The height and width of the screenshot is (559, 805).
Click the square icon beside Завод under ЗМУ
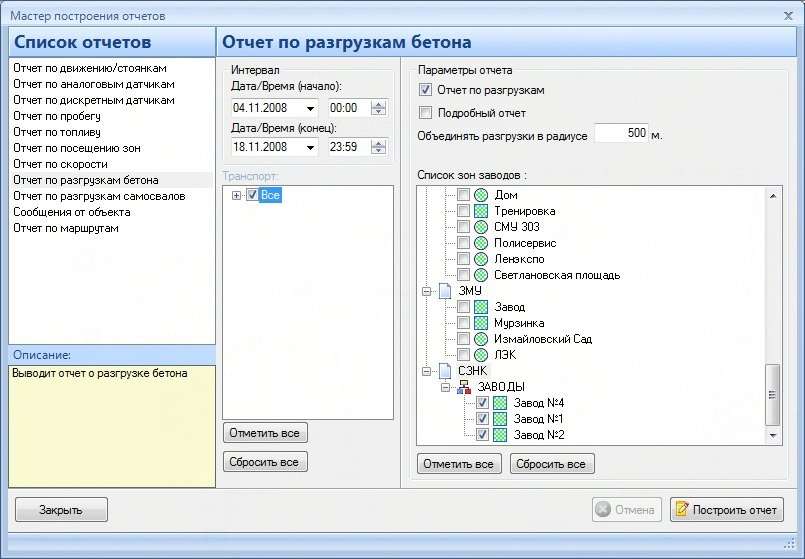[481, 307]
